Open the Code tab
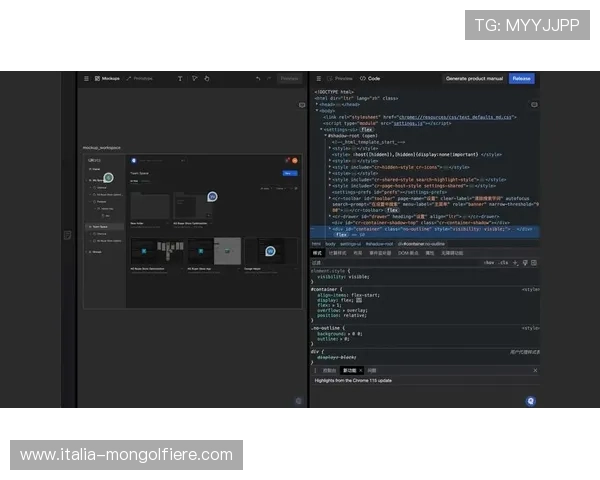The width and height of the screenshot is (600, 480). point(371,78)
